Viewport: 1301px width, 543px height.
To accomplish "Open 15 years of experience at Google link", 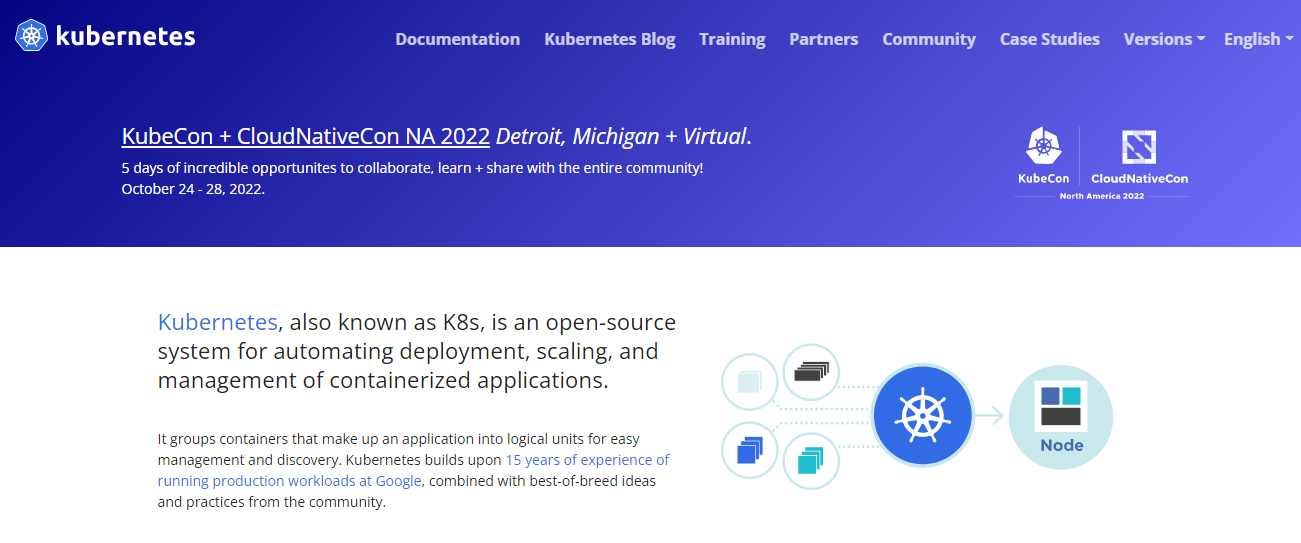I will [x=413, y=470].
